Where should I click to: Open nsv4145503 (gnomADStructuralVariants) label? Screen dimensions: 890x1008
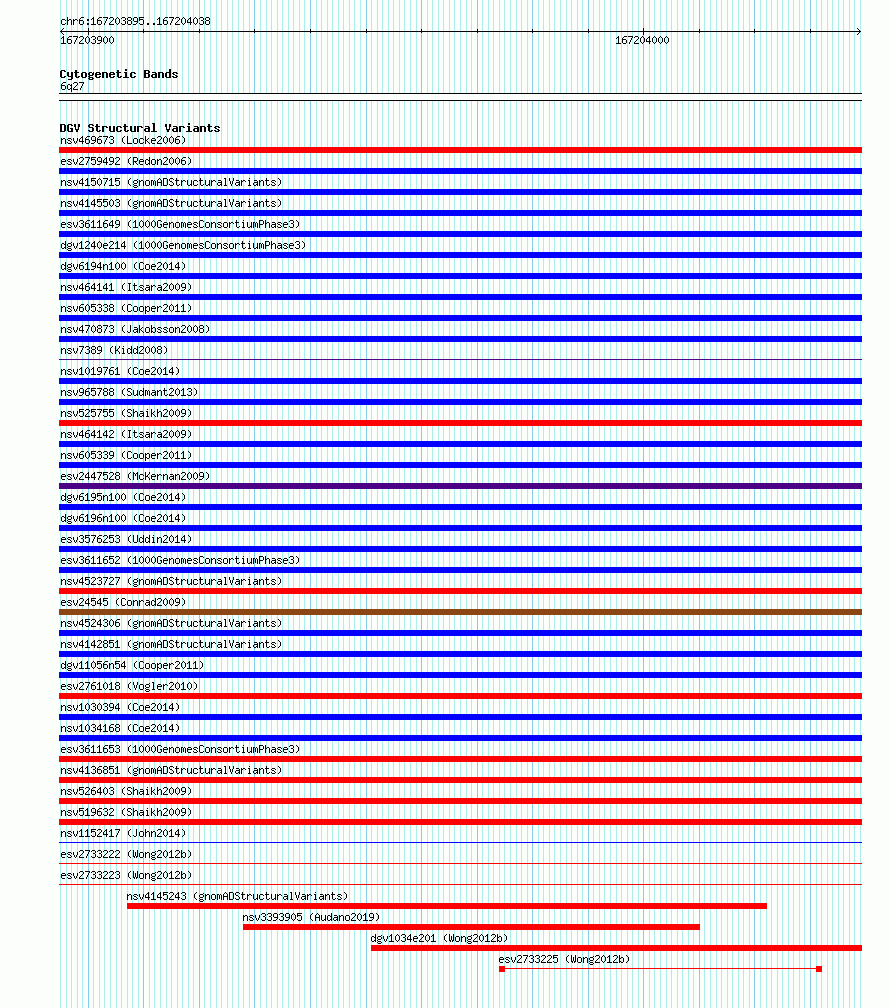(171, 203)
